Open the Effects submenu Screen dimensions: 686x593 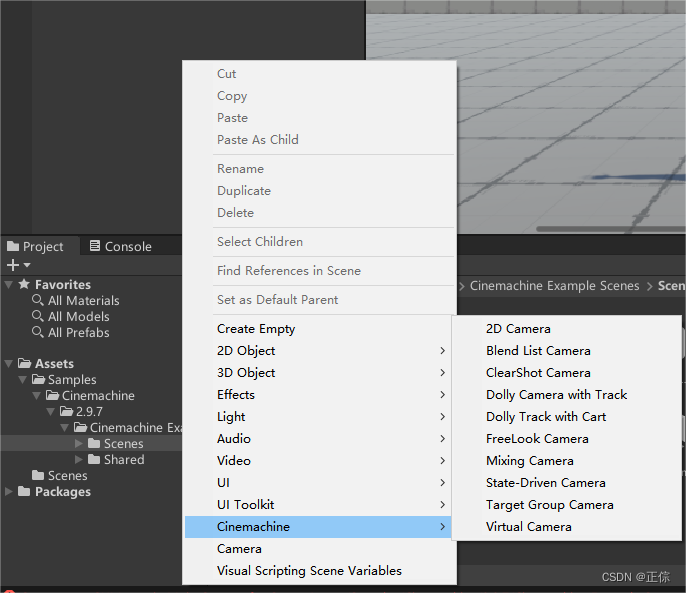[319, 395]
